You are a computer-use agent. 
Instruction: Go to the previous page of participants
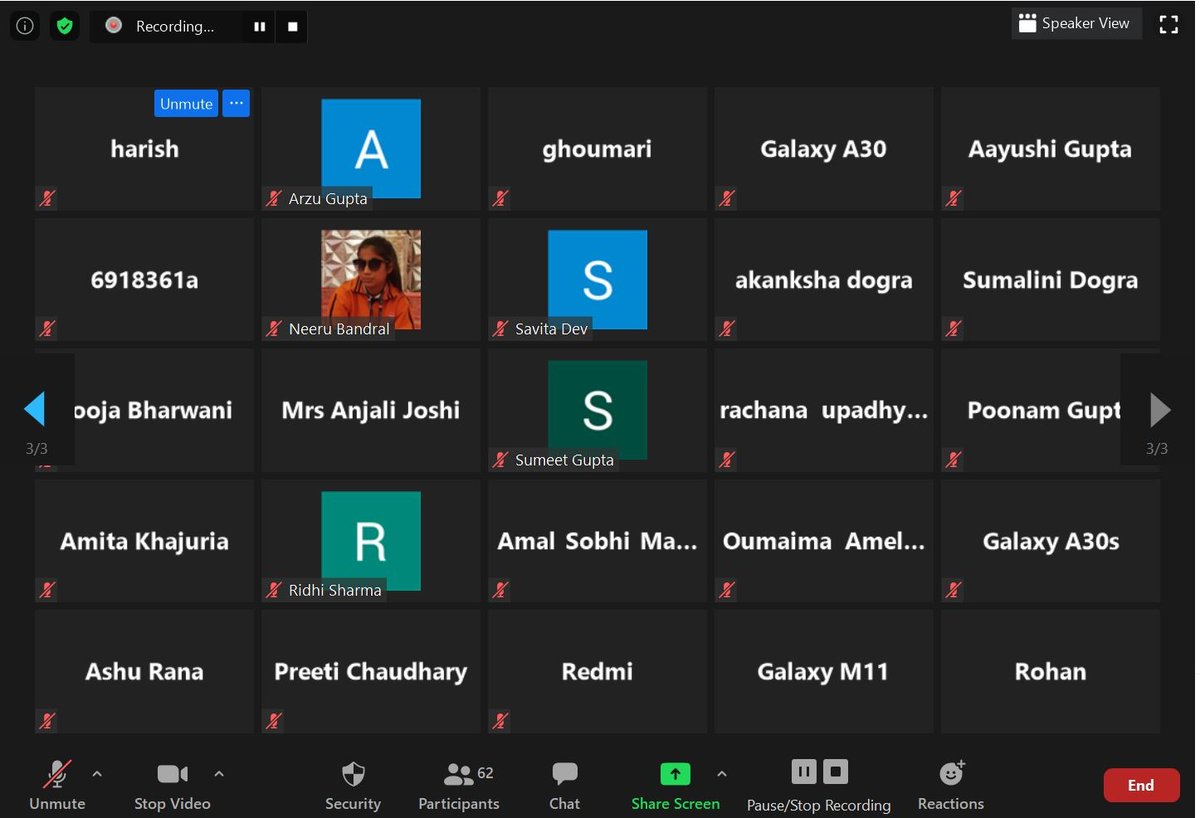[x=35, y=410]
